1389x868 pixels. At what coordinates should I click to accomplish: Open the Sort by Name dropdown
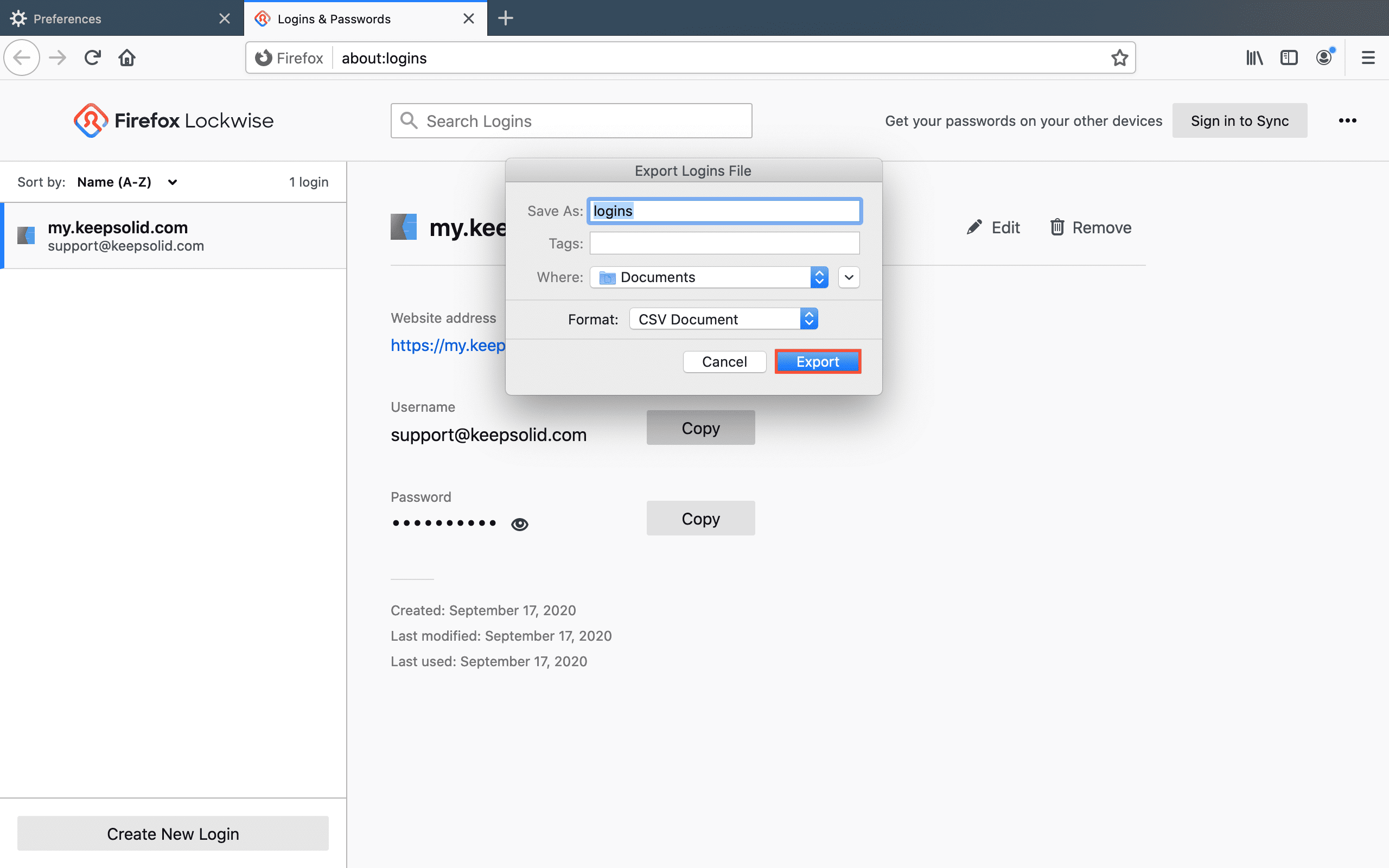(x=127, y=182)
